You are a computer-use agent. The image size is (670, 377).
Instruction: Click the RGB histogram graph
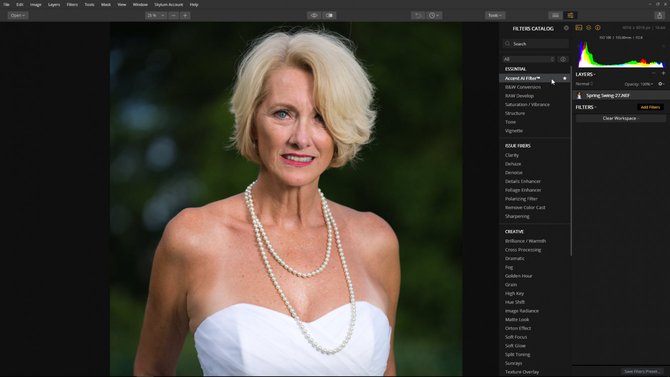[x=621, y=55]
